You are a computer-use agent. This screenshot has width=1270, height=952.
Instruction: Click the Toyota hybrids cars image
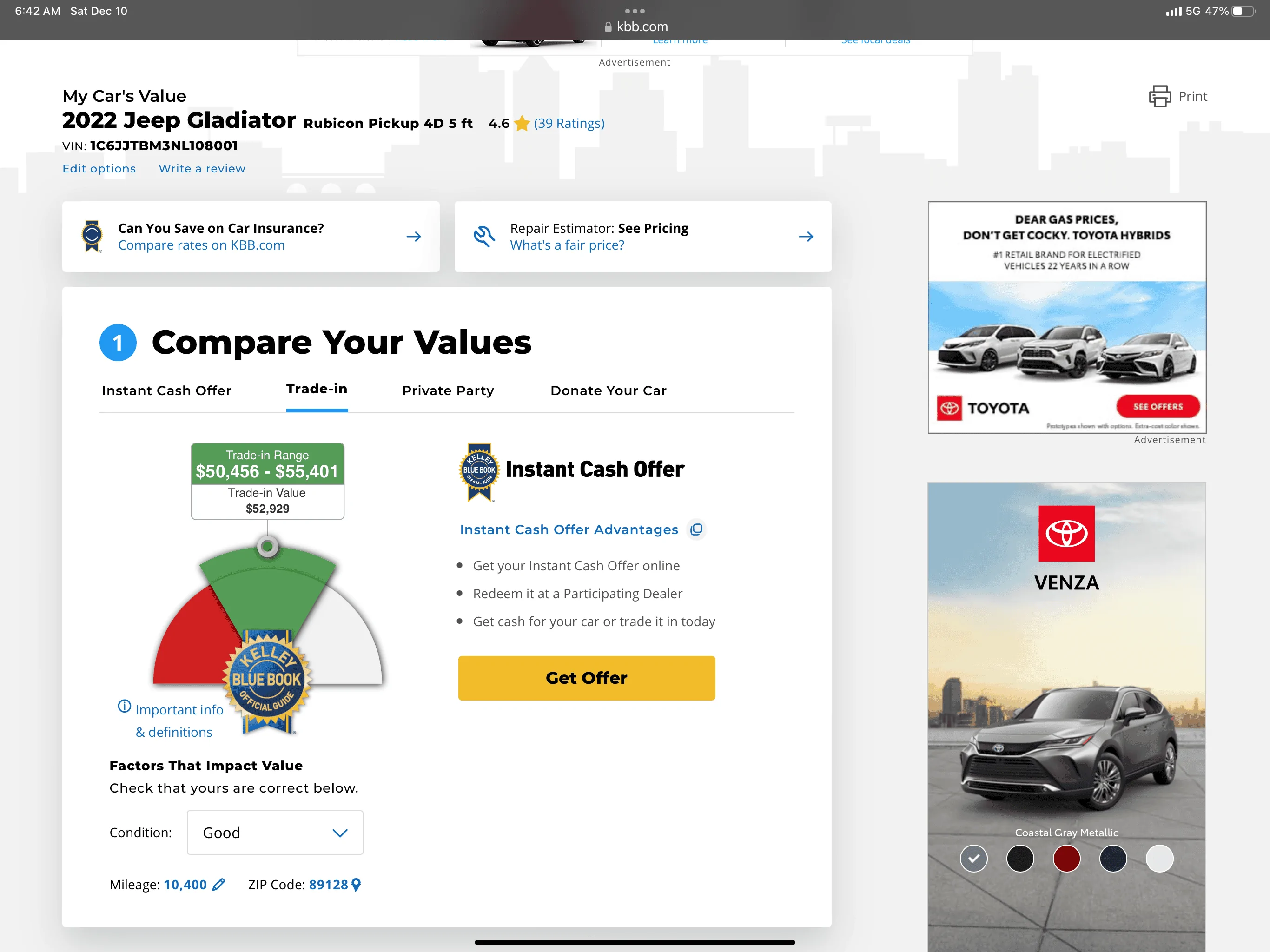tap(1067, 352)
